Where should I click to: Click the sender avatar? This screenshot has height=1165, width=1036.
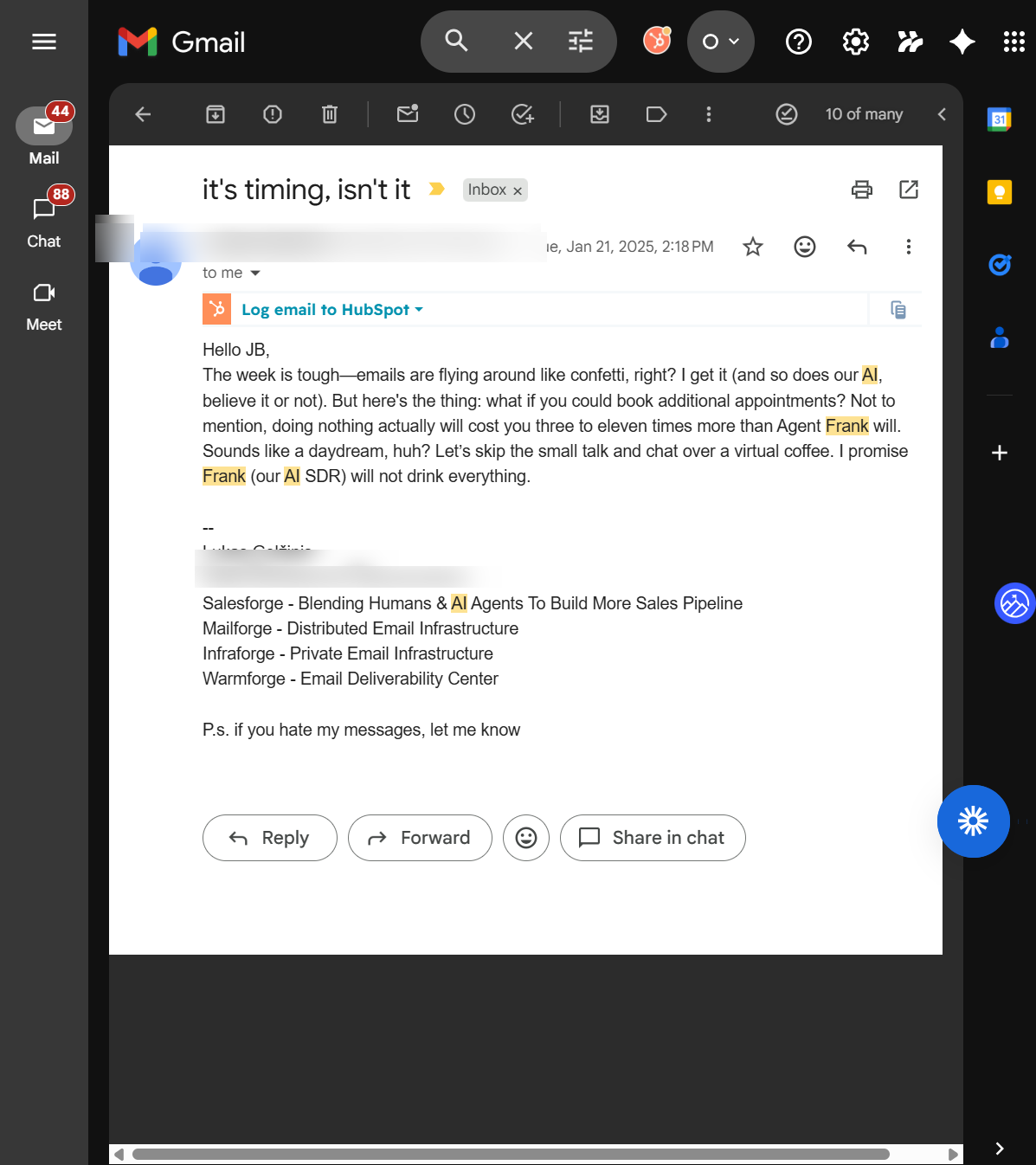(x=156, y=260)
